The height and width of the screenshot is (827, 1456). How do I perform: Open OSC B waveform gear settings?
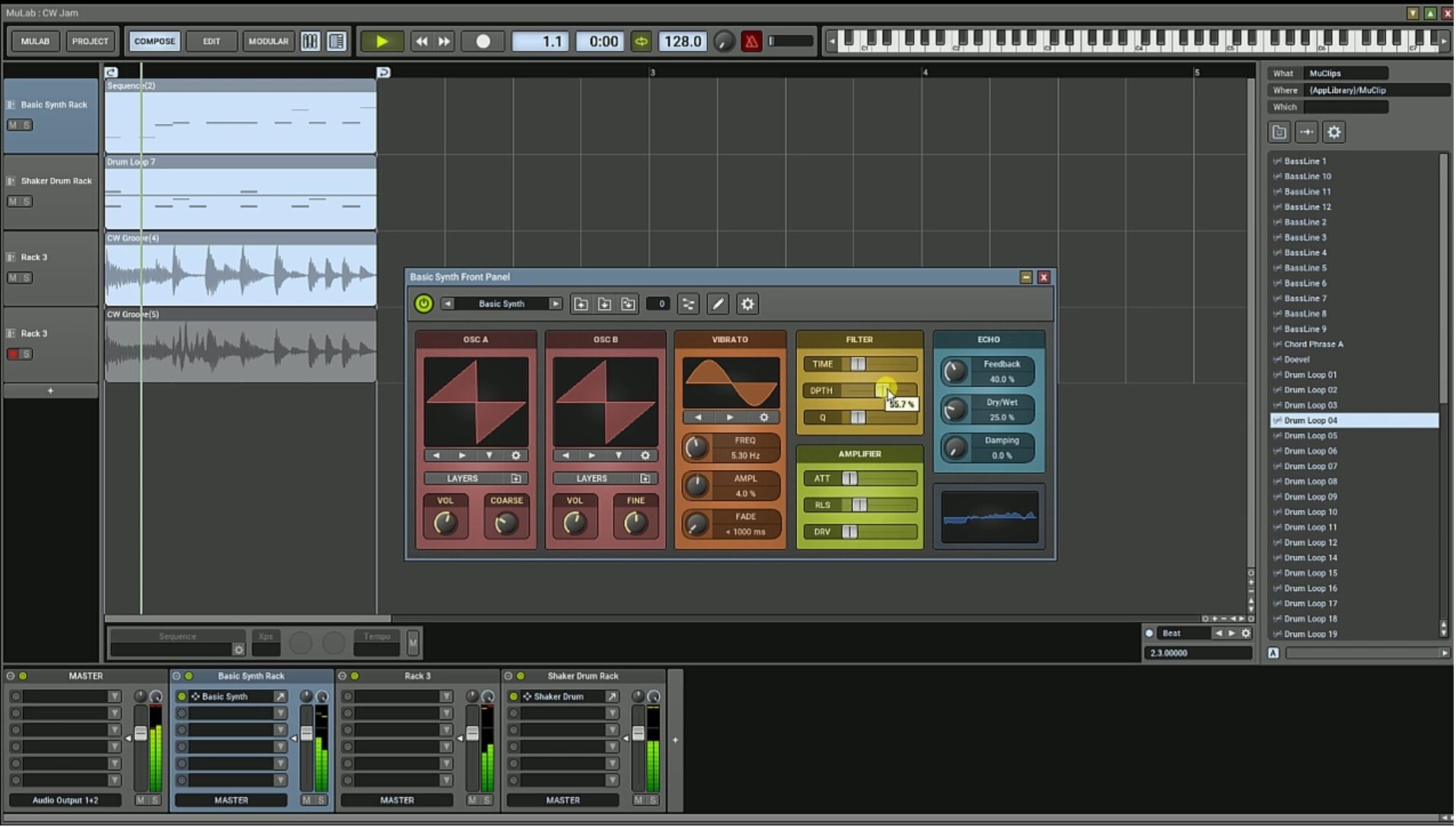click(x=645, y=455)
